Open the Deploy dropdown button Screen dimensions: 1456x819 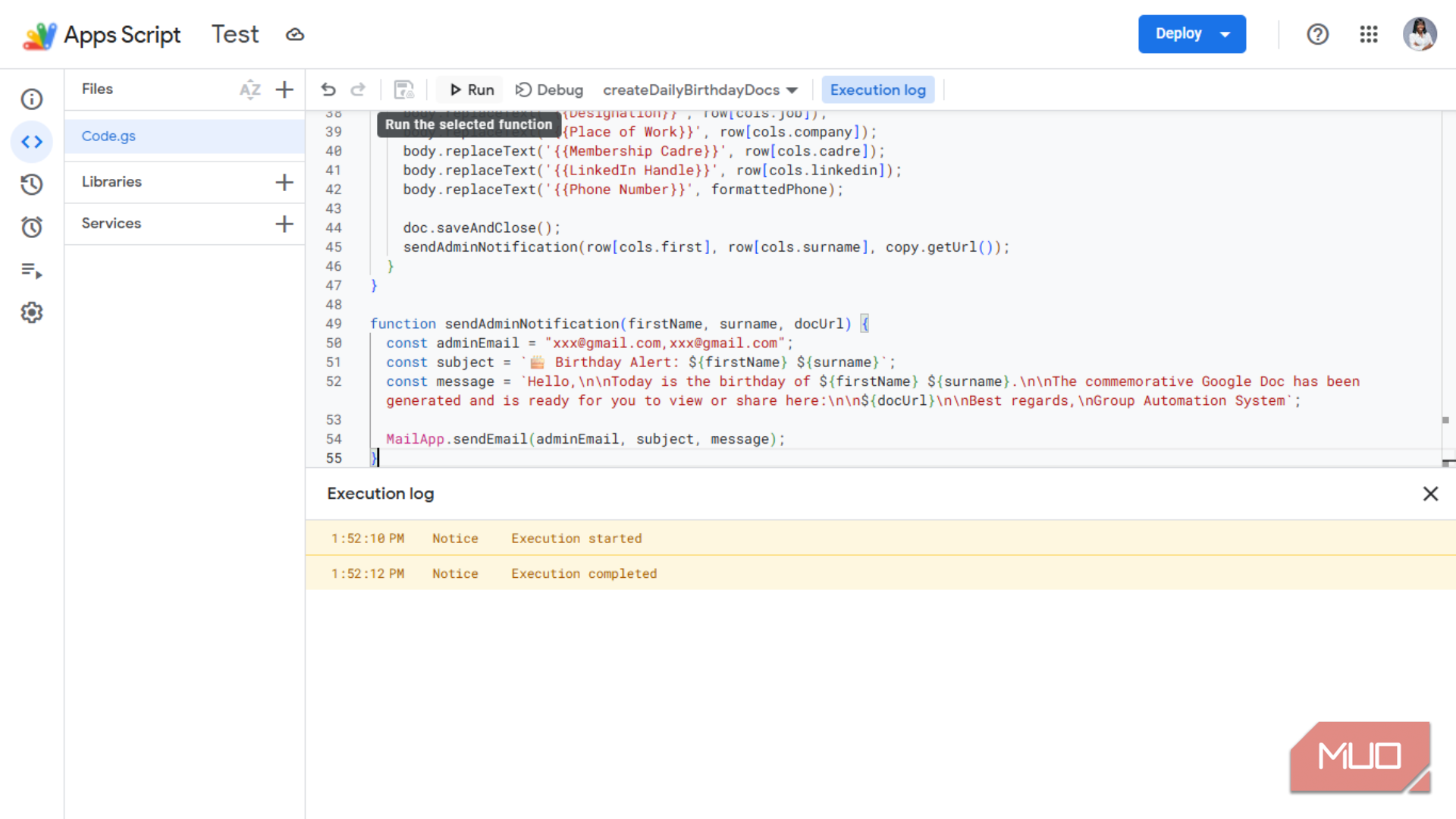tap(1191, 34)
